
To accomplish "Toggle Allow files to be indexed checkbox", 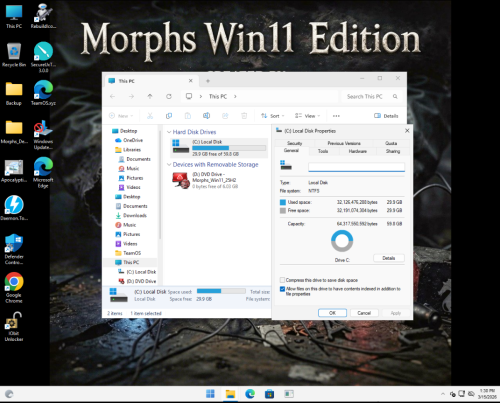I will [x=283, y=289].
